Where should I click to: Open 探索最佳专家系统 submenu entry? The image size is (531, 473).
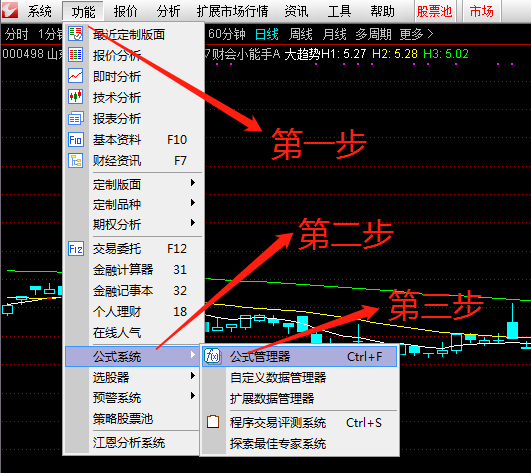click(299, 444)
